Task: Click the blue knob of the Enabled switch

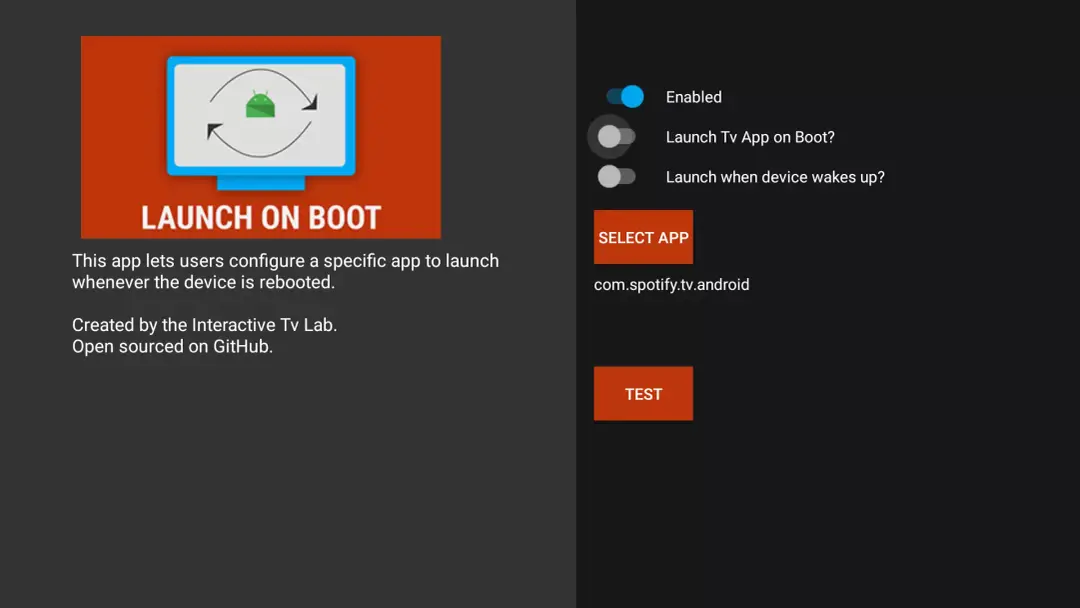Action: click(x=632, y=96)
